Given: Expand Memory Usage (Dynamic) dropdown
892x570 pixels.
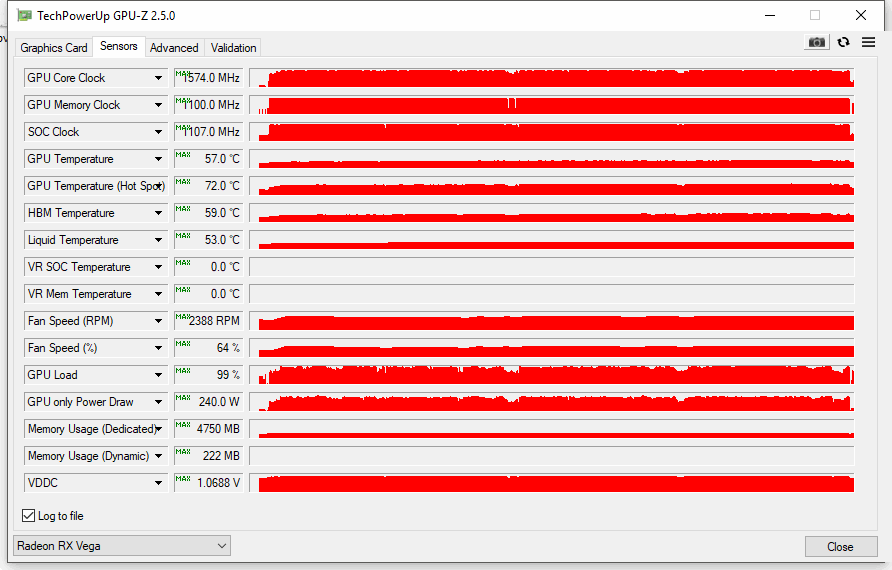Looking at the screenshot, I should coord(158,456).
